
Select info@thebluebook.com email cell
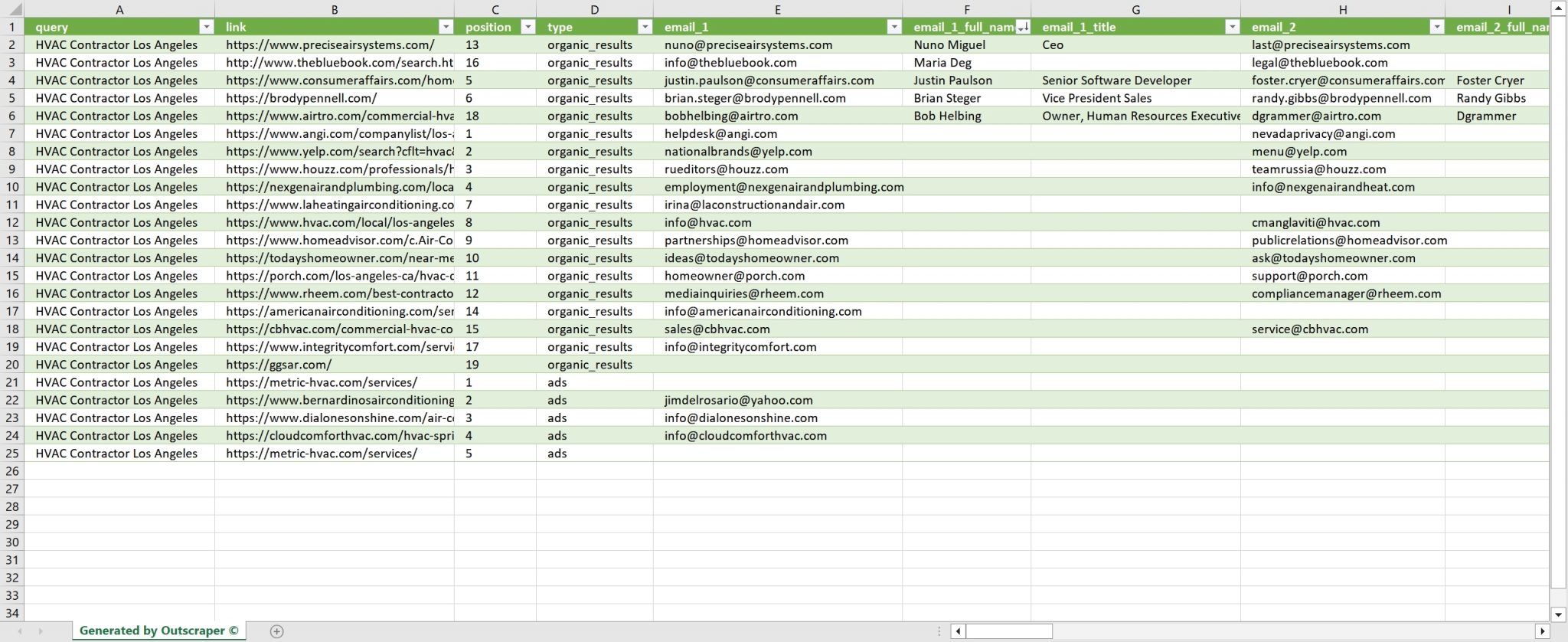click(778, 62)
